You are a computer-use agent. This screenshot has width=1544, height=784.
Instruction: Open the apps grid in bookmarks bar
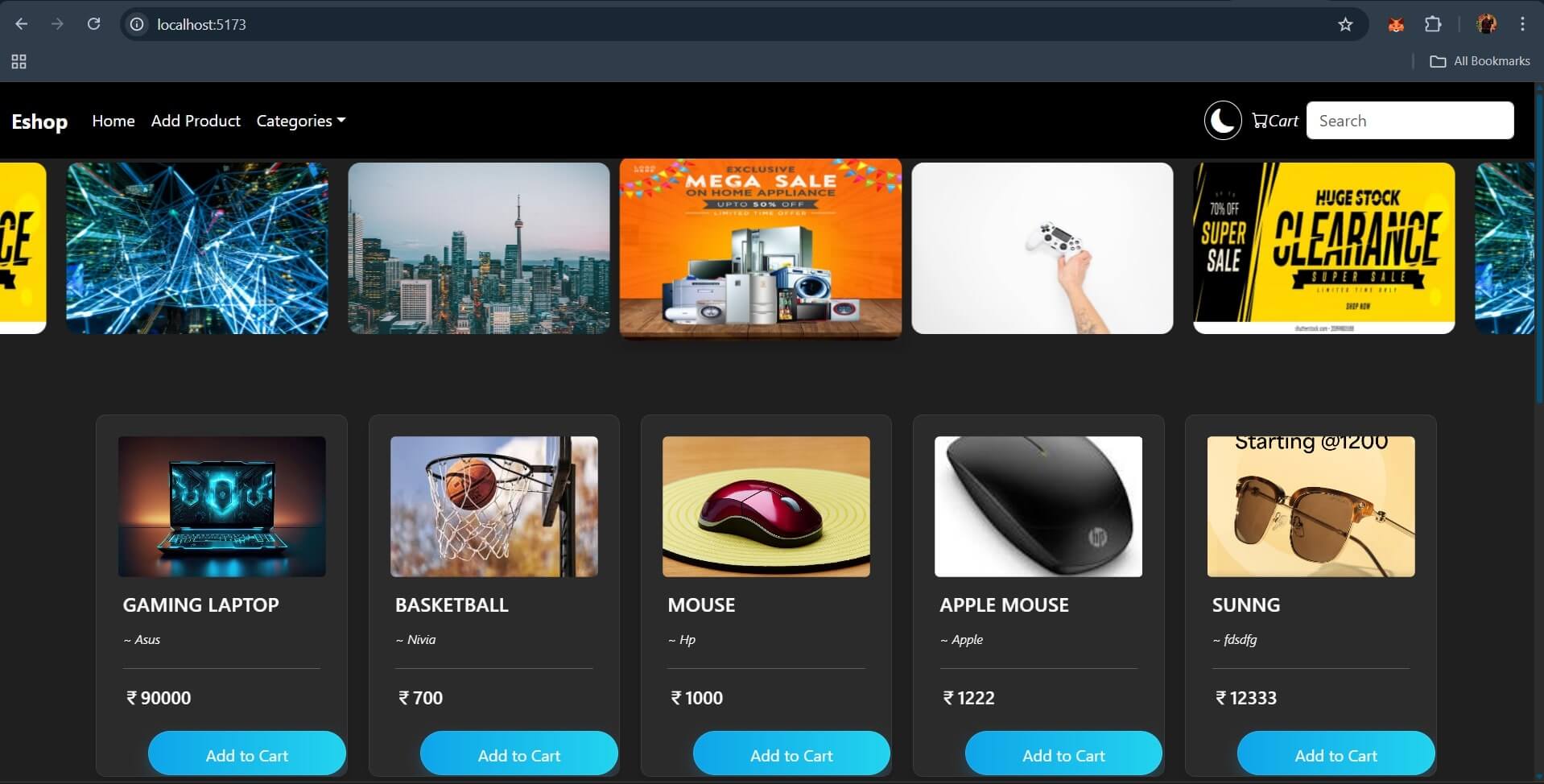click(x=19, y=61)
